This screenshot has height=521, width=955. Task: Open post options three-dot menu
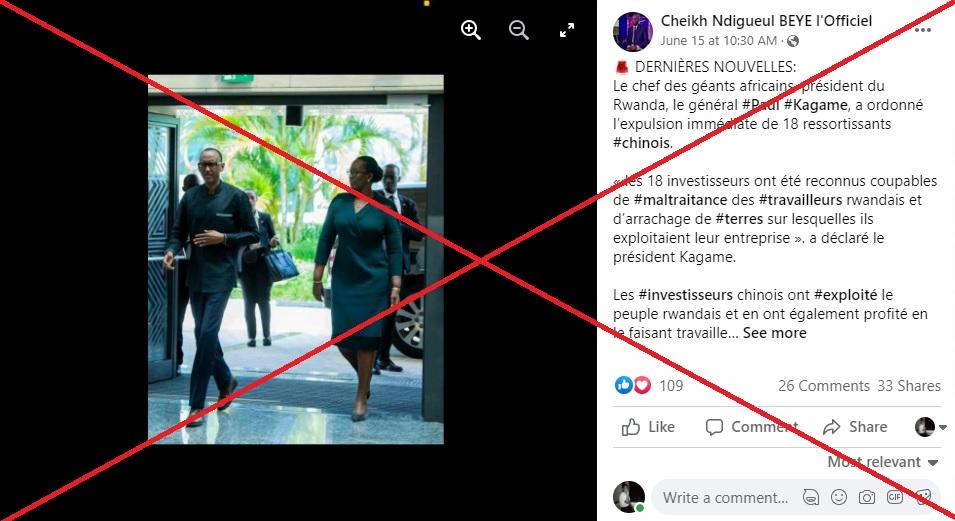click(922, 30)
